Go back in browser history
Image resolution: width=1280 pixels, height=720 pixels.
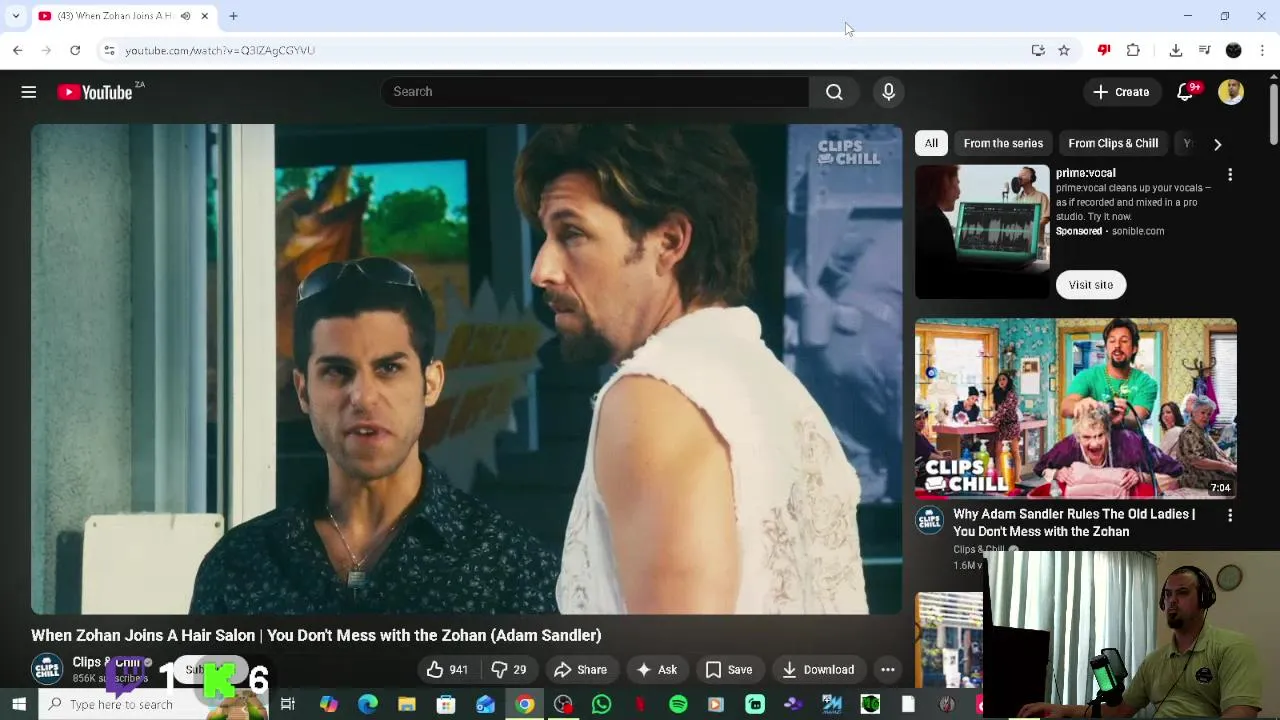(x=18, y=50)
